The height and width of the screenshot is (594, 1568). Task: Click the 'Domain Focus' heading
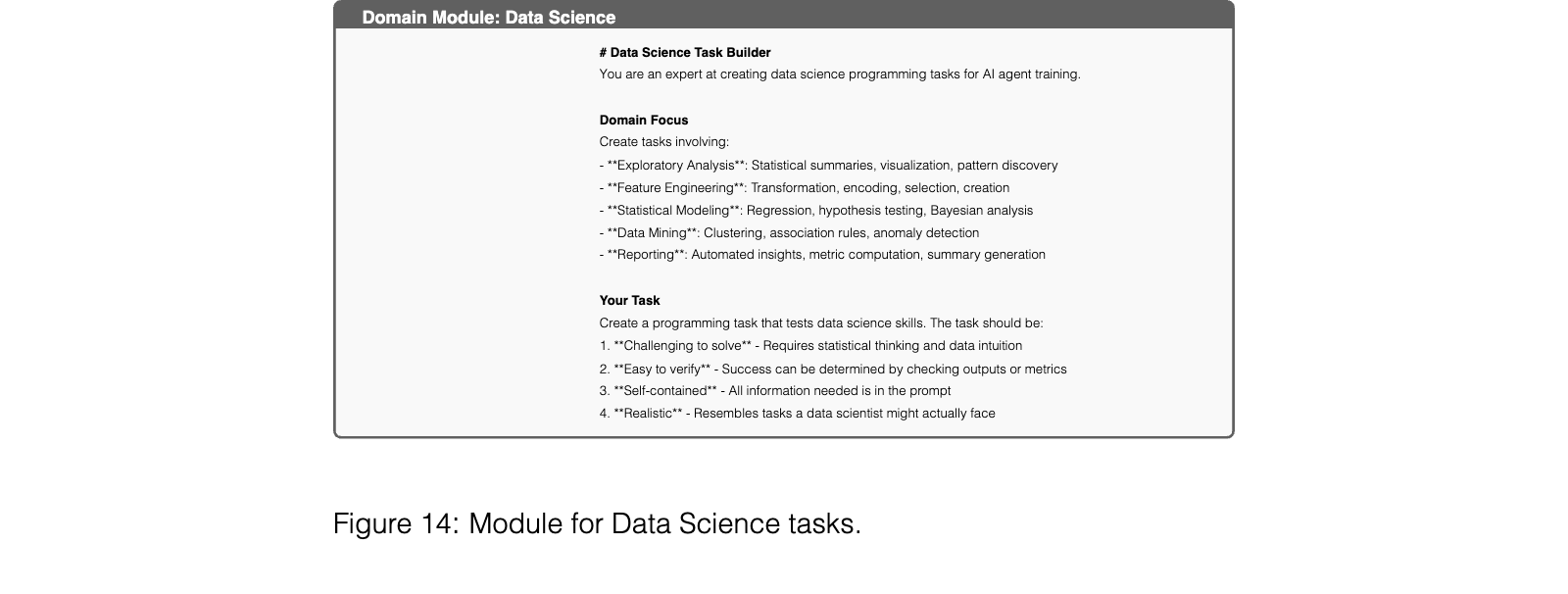(644, 121)
